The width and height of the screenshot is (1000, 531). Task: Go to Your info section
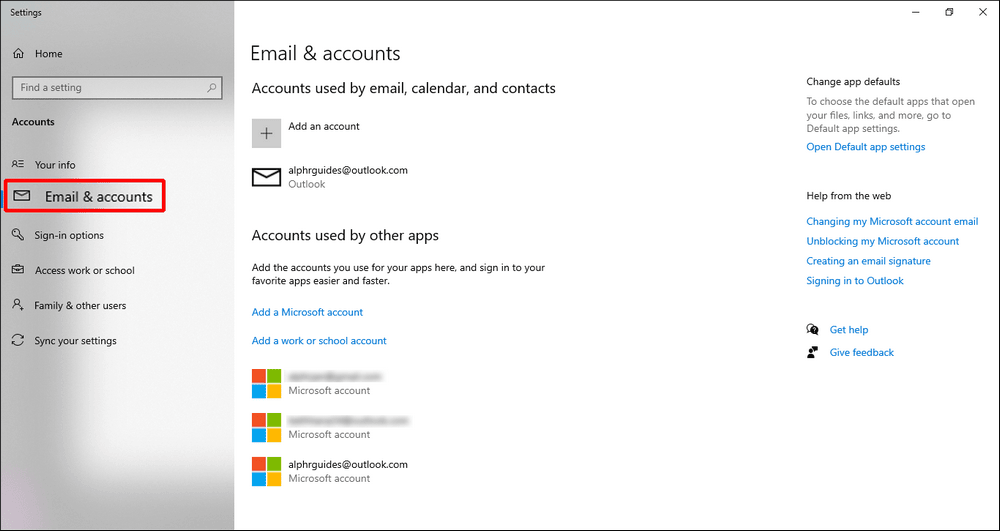[x=55, y=164]
